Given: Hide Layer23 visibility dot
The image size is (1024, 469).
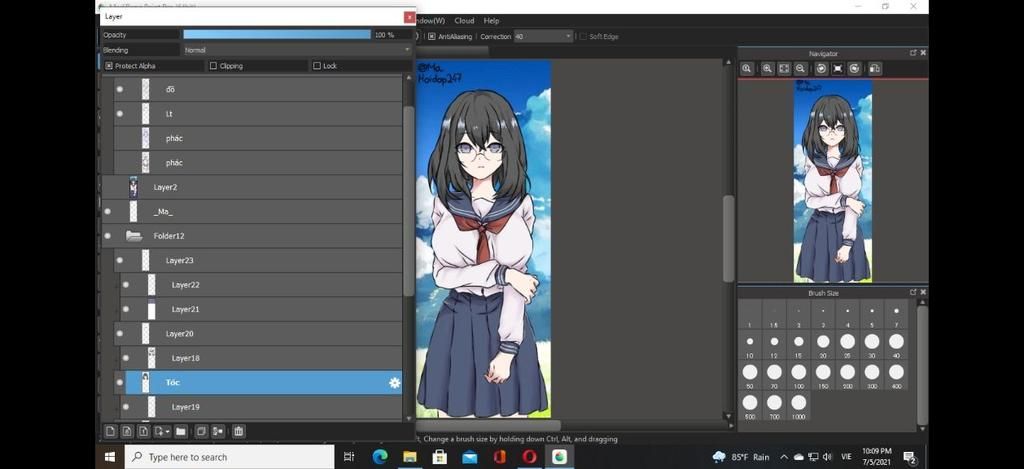Looking at the screenshot, I should point(120,260).
